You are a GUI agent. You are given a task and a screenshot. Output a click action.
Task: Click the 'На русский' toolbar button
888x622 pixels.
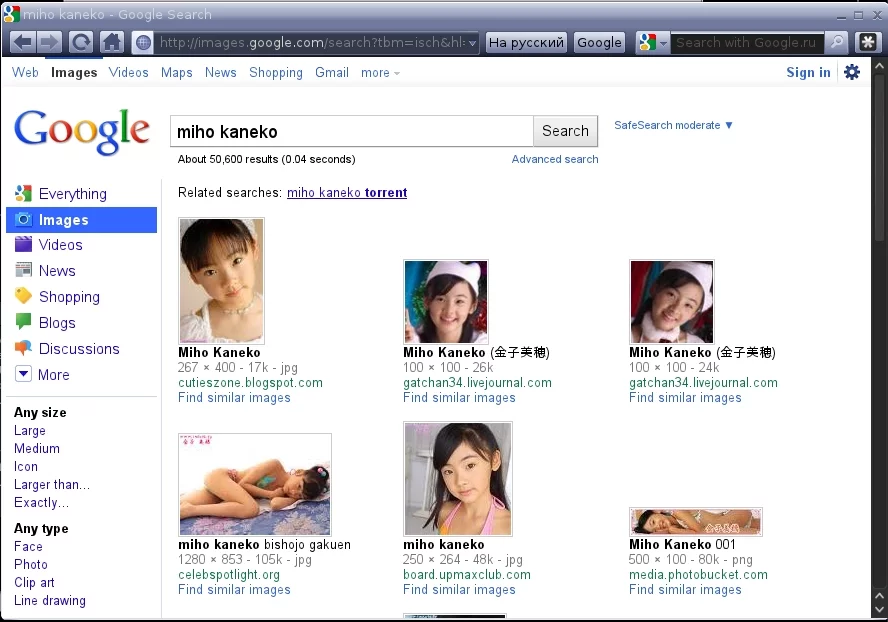526,42
